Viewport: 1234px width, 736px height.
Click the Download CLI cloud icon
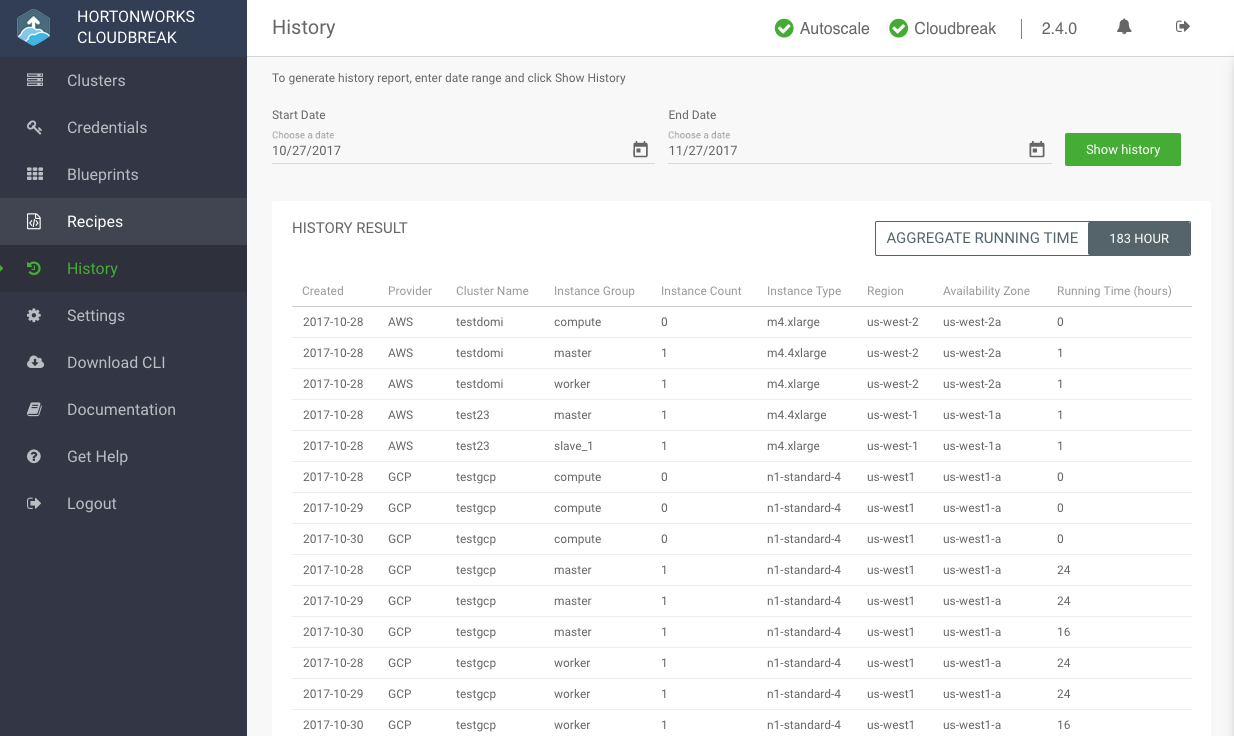pyautogui.click(x=35, y=362)
